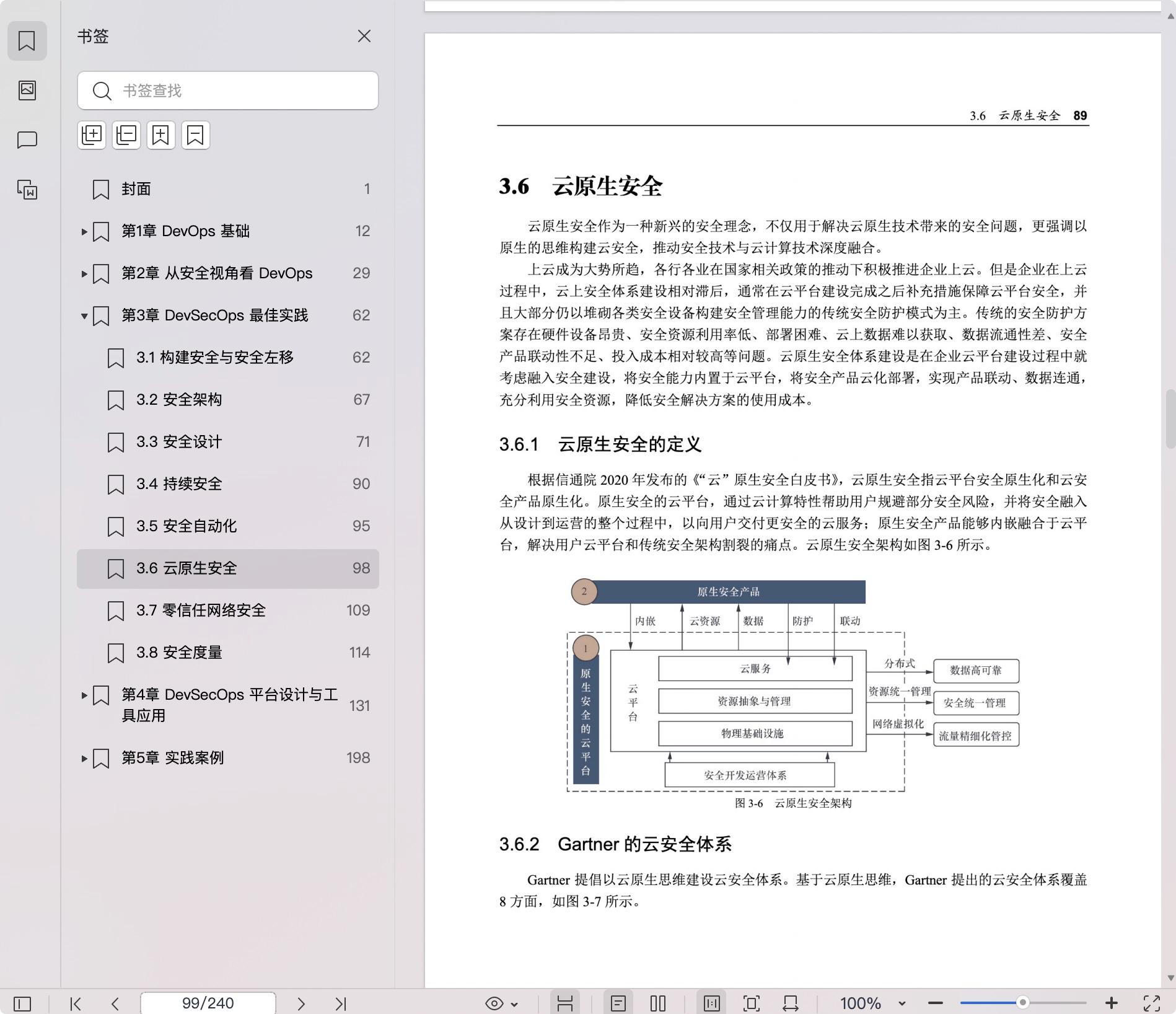Collapse all bookmarks button
The image size is (1176, 1014).
pos(126,135)
